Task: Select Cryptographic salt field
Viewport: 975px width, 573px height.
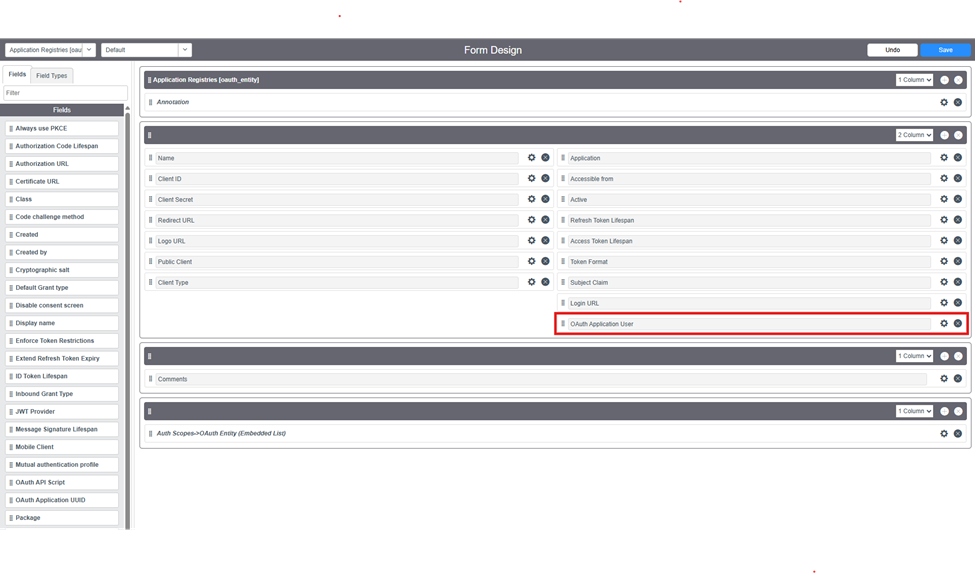Action: 62,270
